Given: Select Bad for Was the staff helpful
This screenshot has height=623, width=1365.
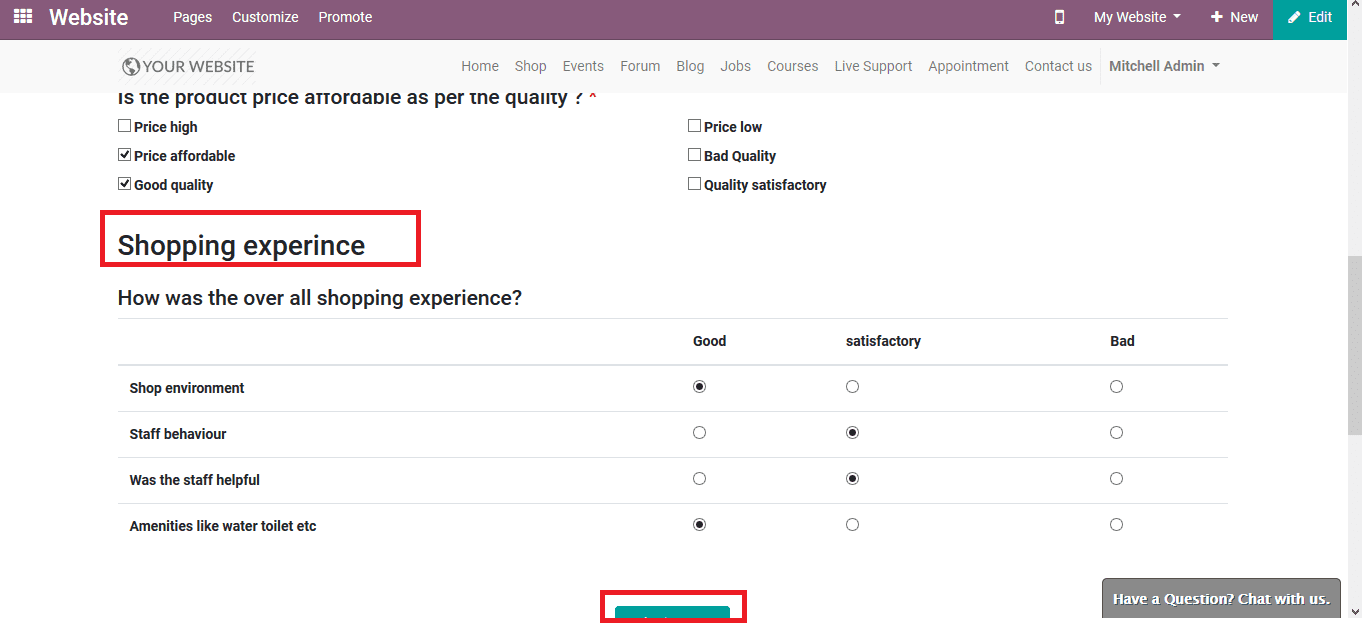Looking at the screenshot, I should [1116, 479].
